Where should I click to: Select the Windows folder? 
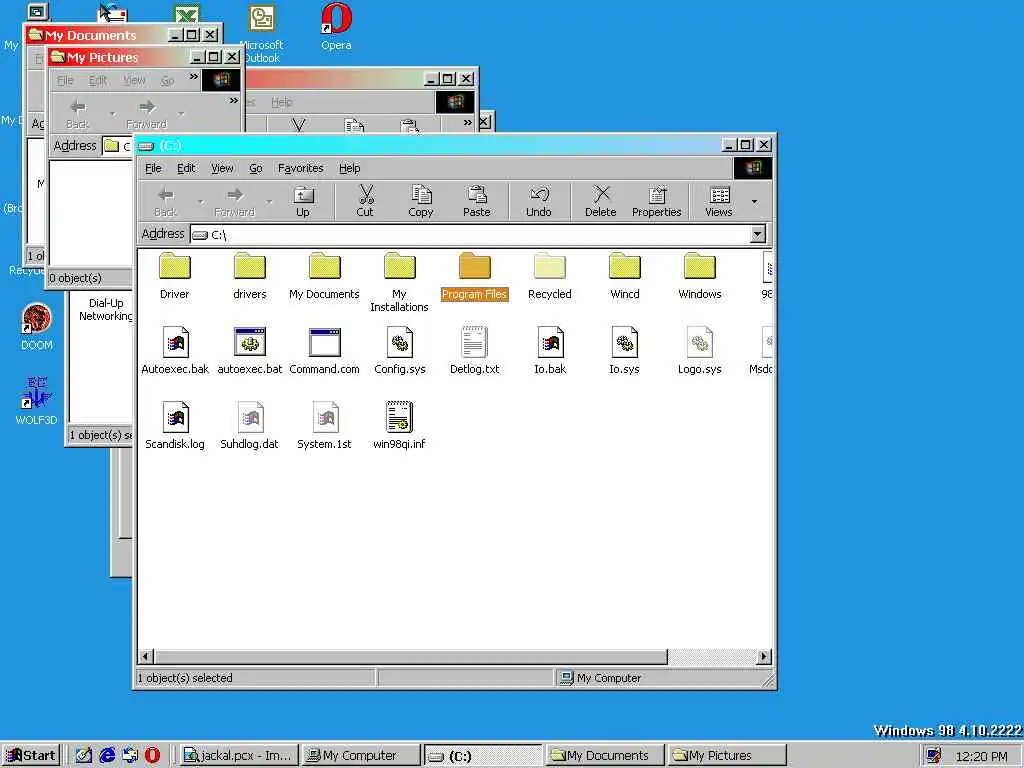coord(699,276)
